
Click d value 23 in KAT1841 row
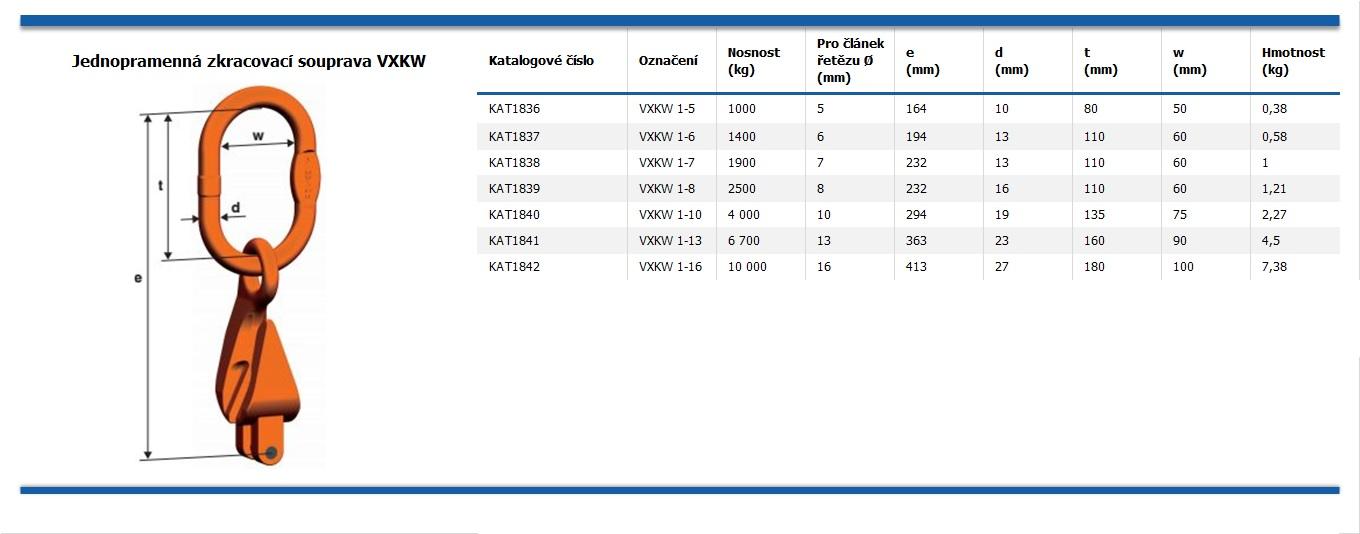(x=1002, y=240)
